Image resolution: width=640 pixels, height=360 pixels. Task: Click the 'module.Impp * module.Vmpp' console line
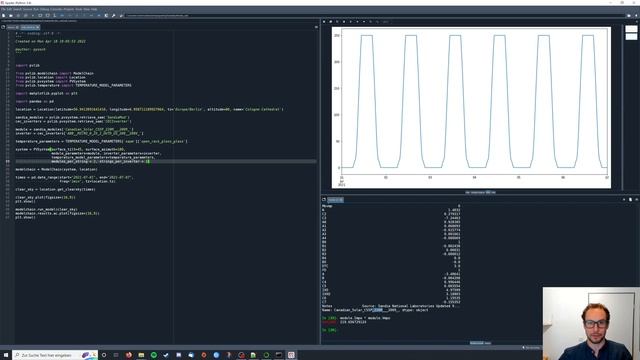(365, 318)
